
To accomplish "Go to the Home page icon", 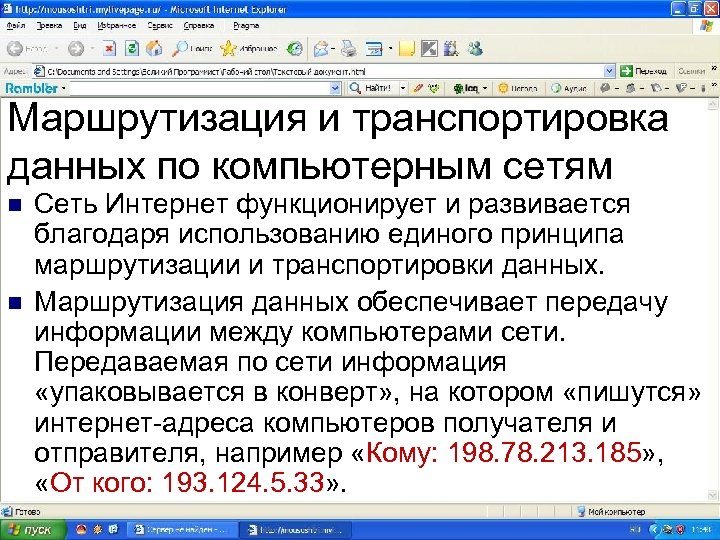I will tap(154, 48).
